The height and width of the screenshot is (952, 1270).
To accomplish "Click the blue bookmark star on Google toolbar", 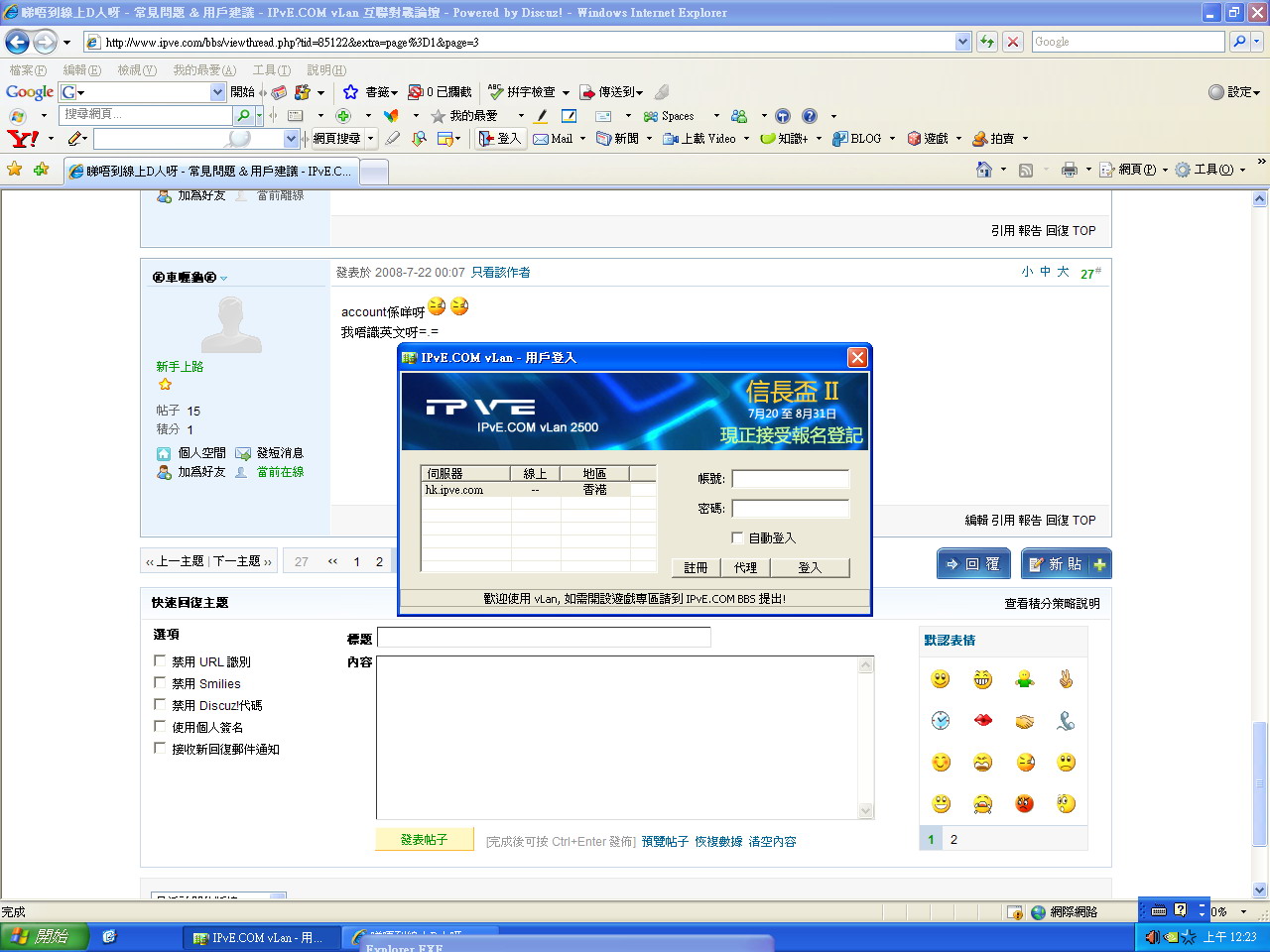I will [x=351, y=91].
